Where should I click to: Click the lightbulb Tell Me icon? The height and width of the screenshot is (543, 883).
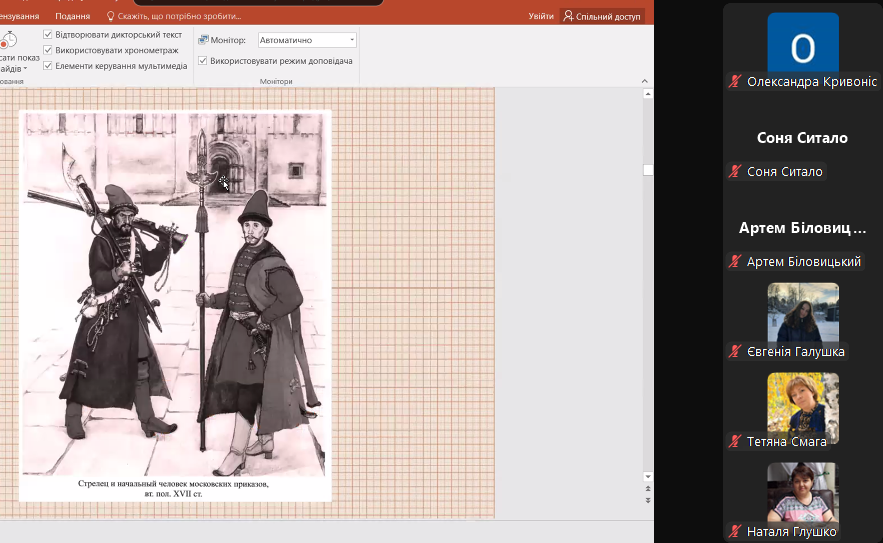point(110,16)
